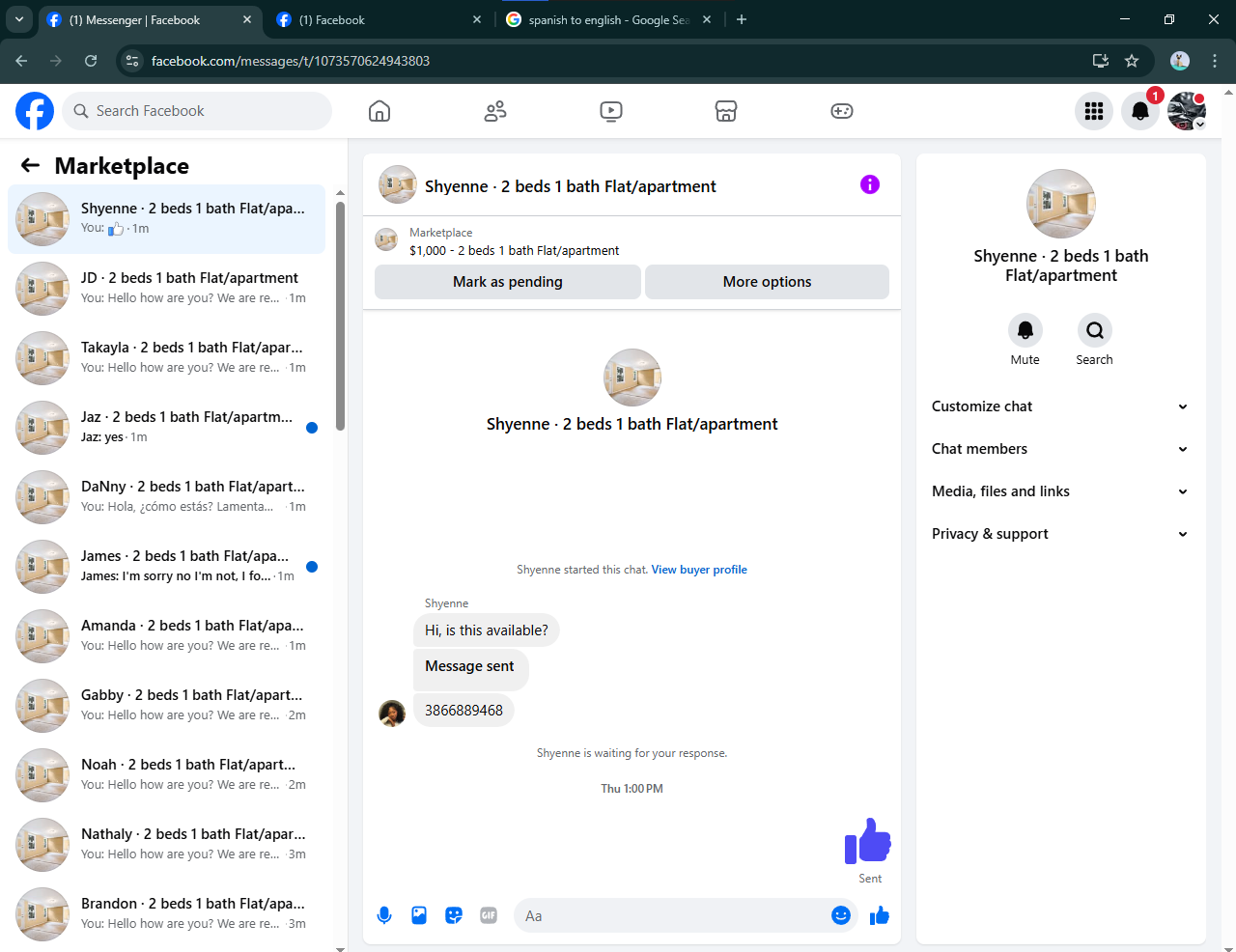The width and height of the screenshot is (1236, 952).
Task: Expand Media, files and links section
Action: click(x=1060, y=491)
